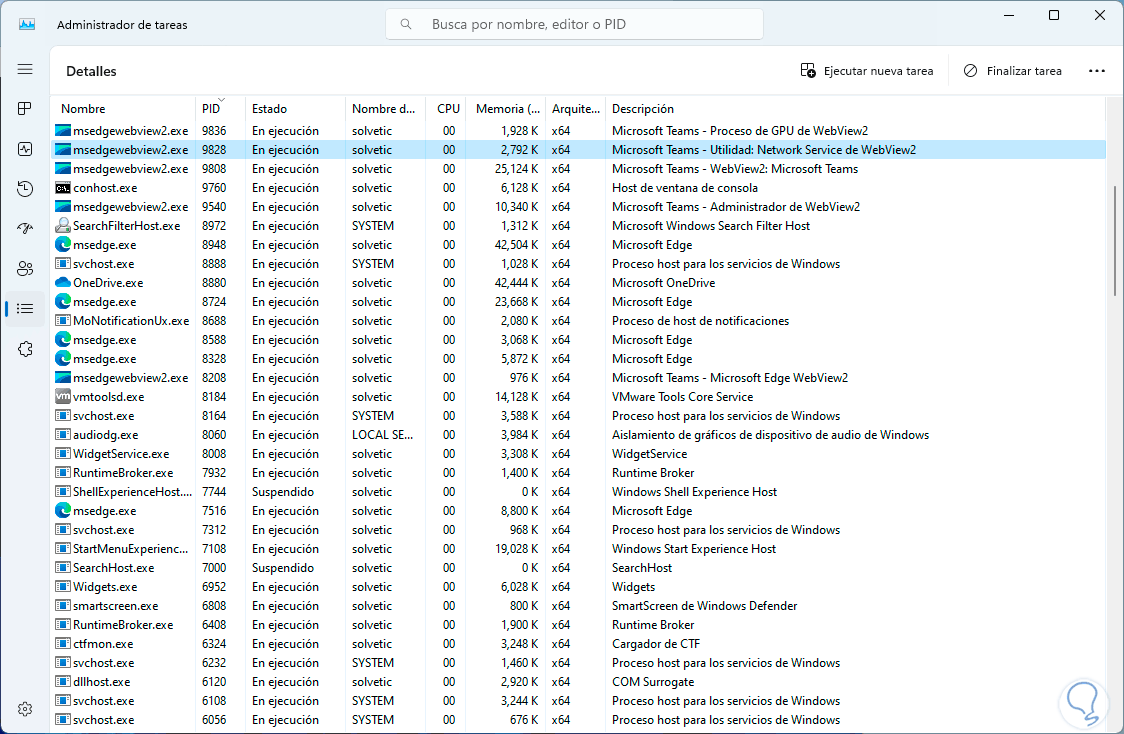Click the conhost.exe console icon
The height and width of the screenshot is (734, 1124).
coord(63,188)
